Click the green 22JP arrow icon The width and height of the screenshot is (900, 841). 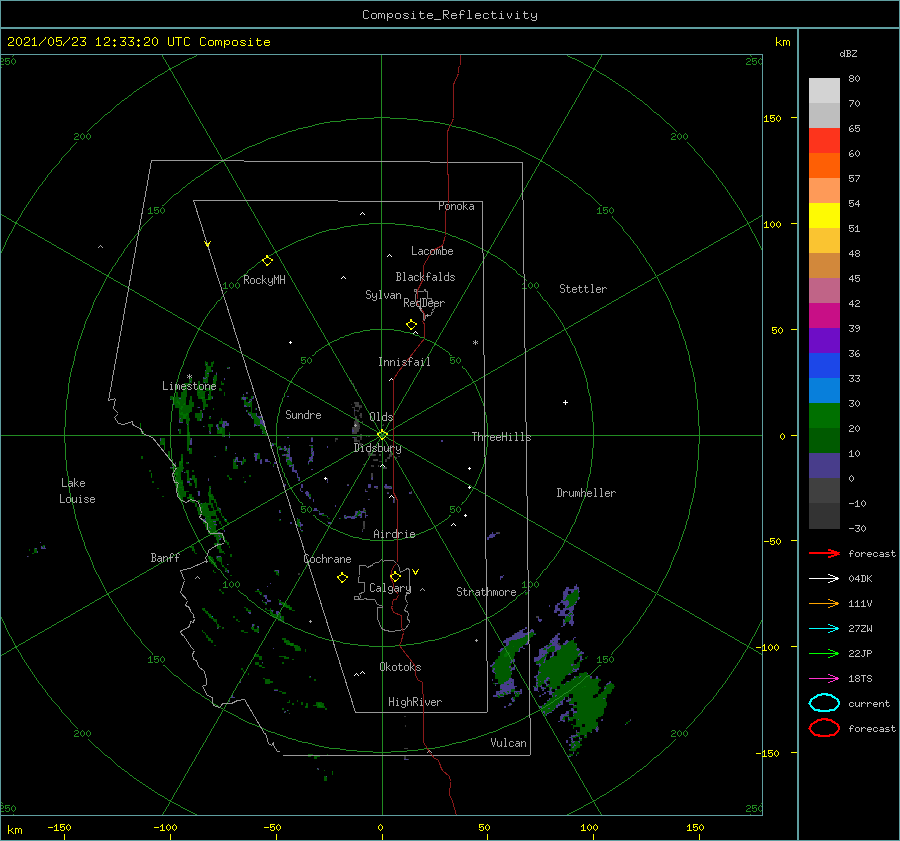point(824,653)
